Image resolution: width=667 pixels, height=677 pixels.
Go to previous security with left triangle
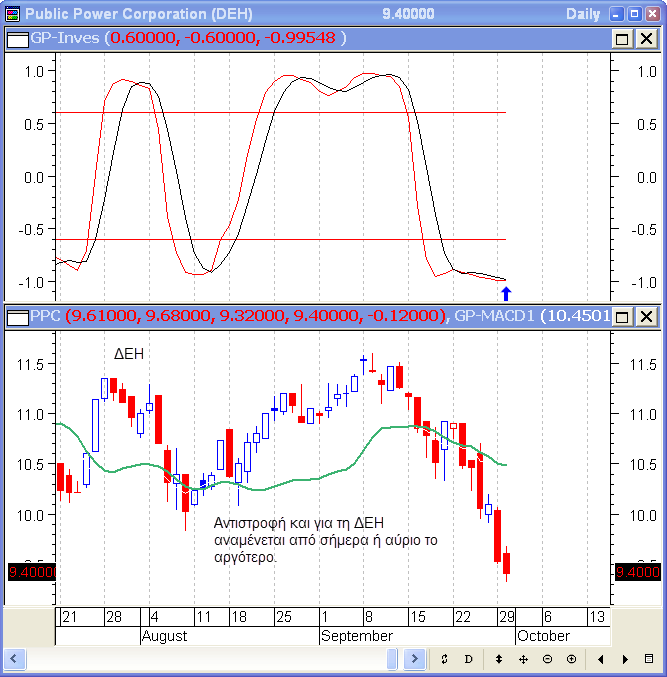601,660
